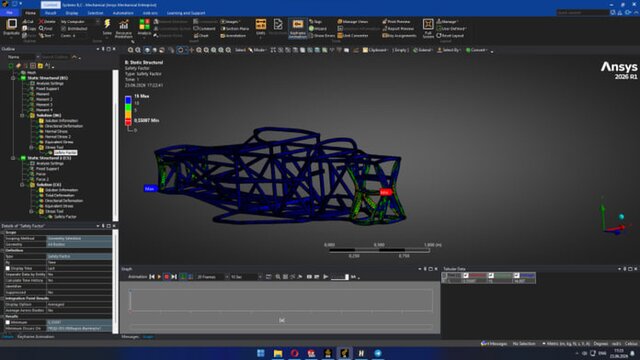The image size is (640, 360).
Task: Click the Chart icon in Insert group
Action: coord(196,36)
